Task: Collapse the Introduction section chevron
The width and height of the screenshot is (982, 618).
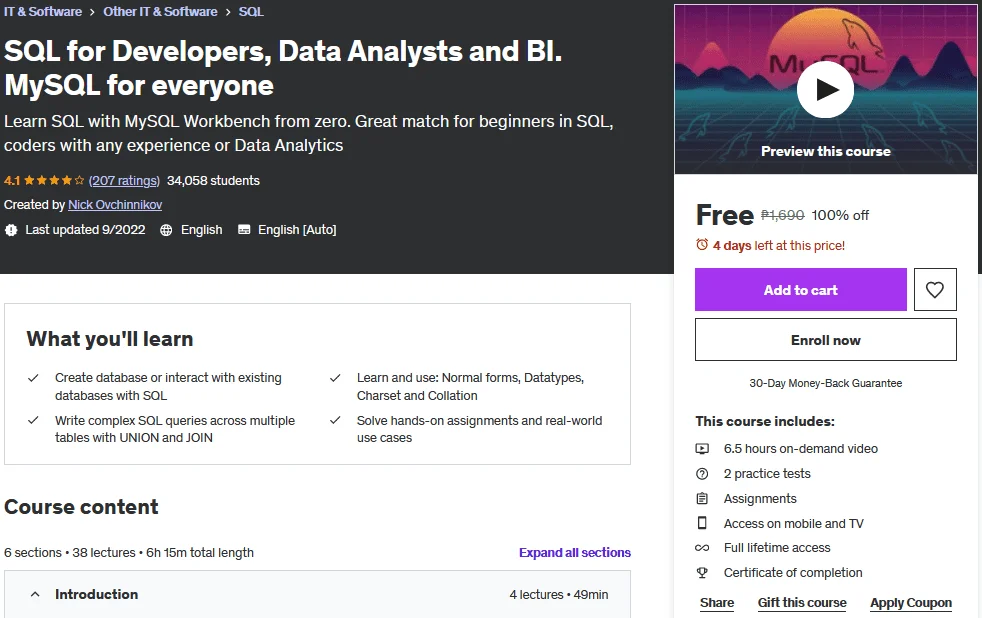Action: pyautogui.click(x=35, y=594)
